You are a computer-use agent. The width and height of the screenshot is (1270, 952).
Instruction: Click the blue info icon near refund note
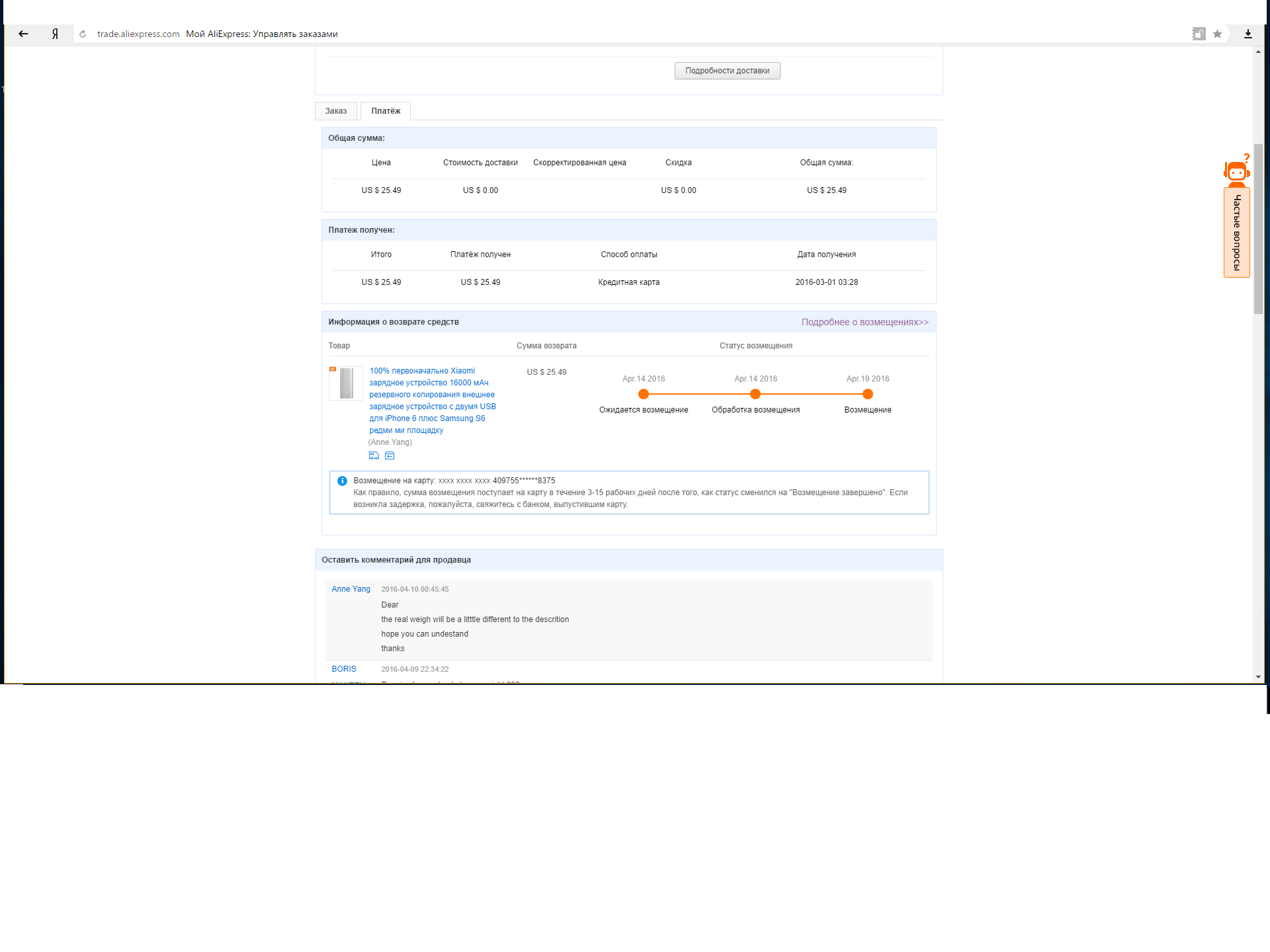coord(342,481)
